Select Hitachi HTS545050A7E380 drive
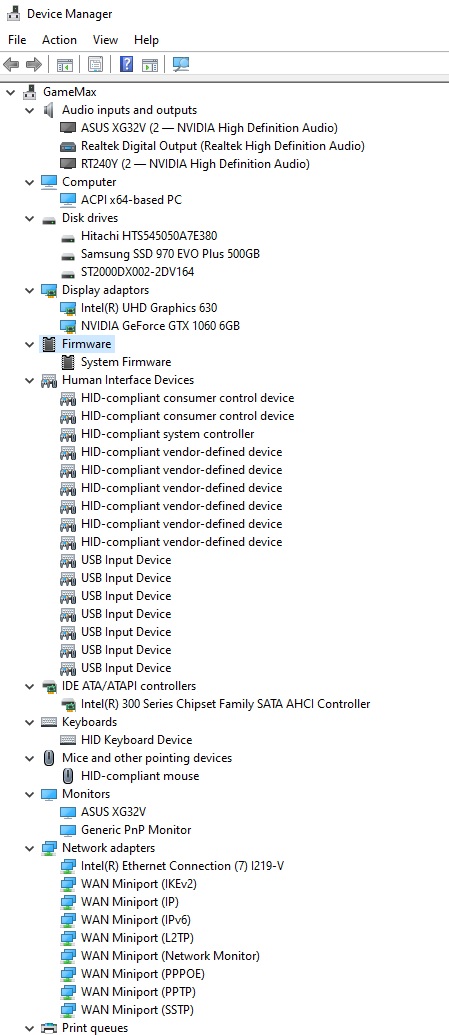This screenshot has width=449, height=1035. click(149, 236)
